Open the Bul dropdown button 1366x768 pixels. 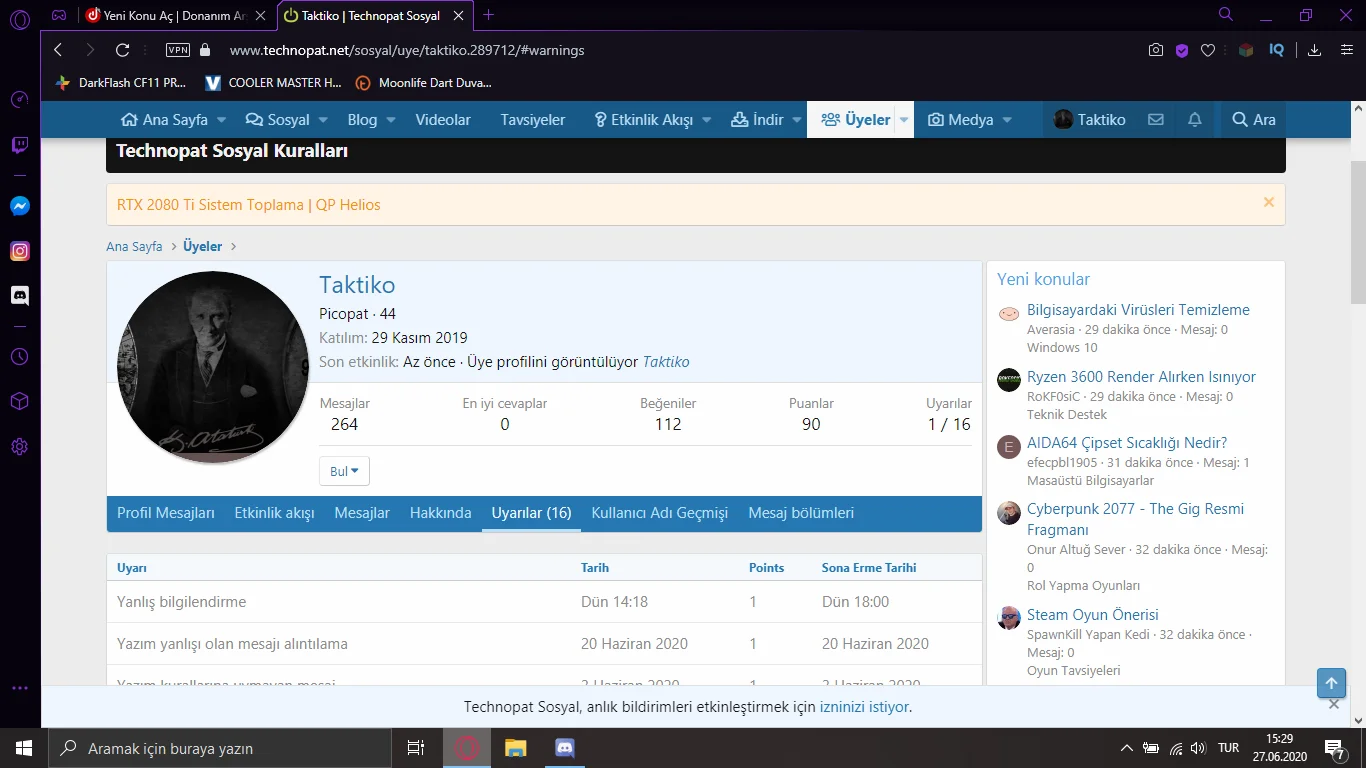344,472
